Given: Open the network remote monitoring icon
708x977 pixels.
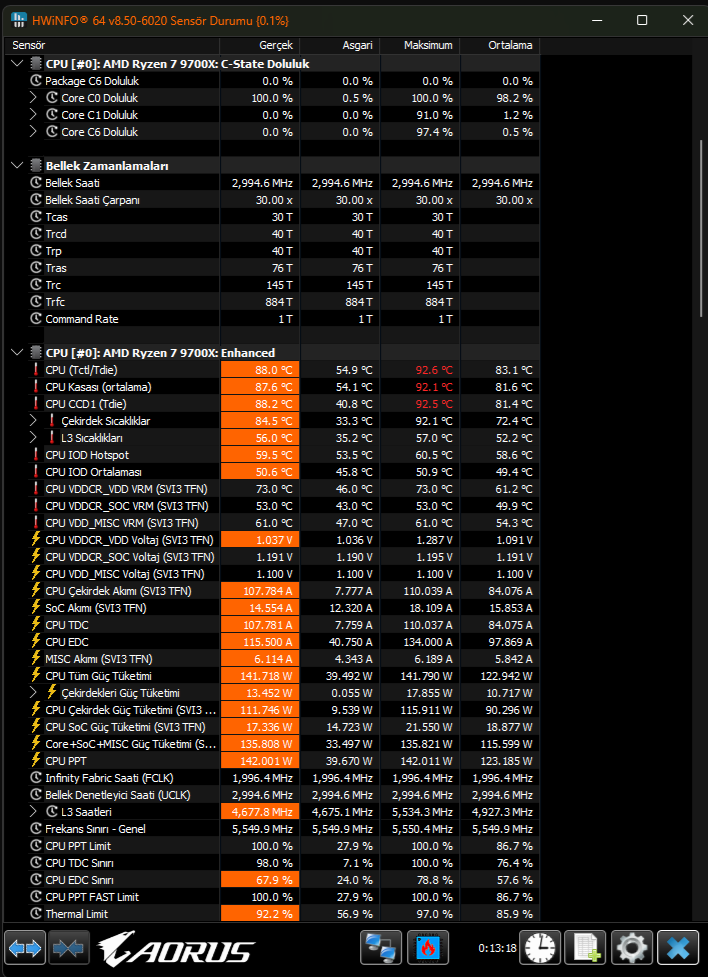Looking at the screenshot, I should click(381, 948).
